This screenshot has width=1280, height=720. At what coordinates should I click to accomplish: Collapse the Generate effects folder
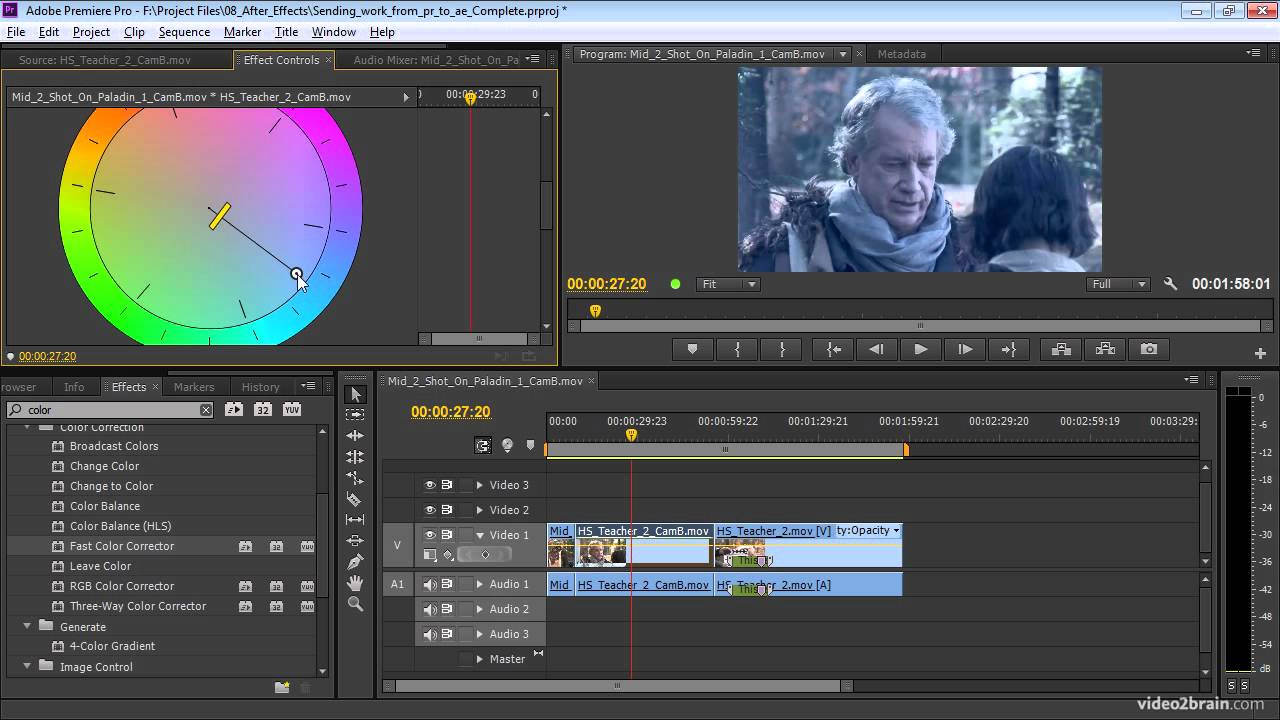[x=27, y=627]
